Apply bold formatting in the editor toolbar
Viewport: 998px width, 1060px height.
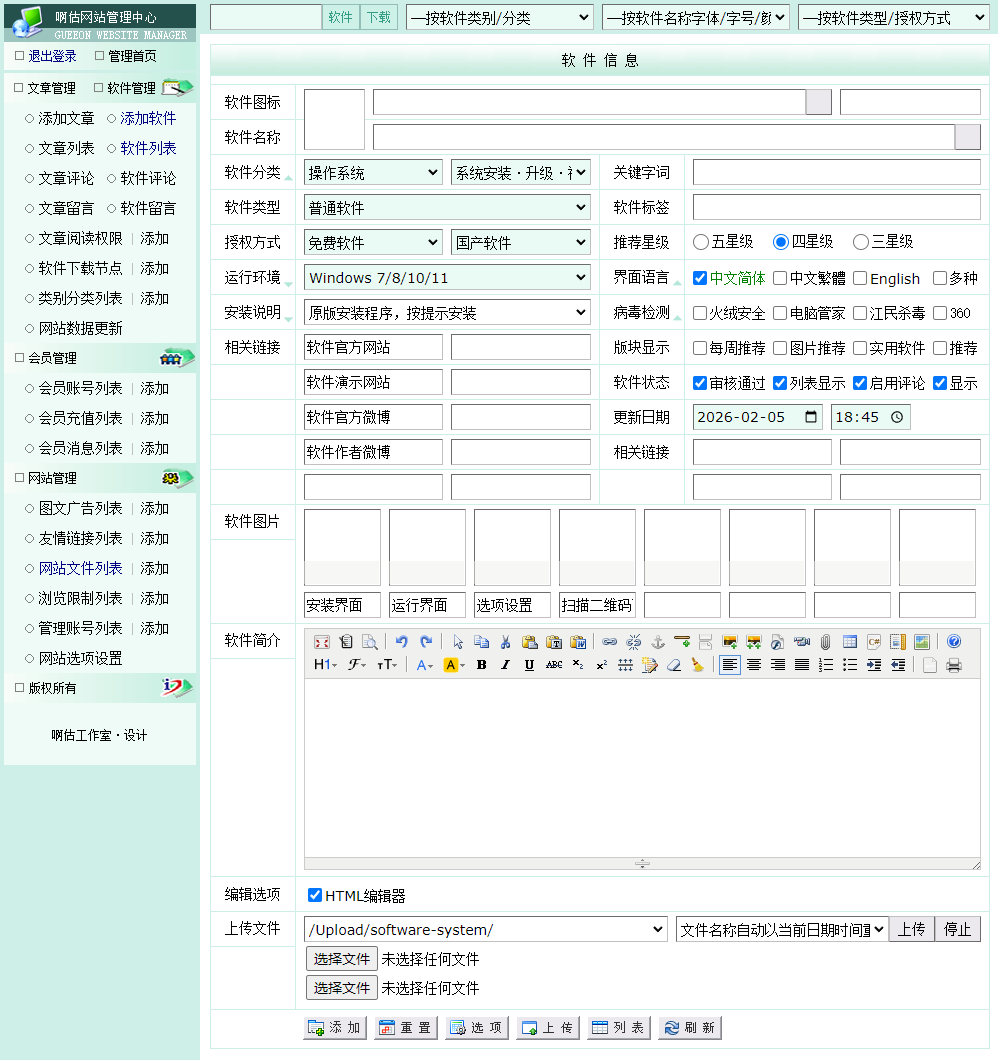(481, 665)
